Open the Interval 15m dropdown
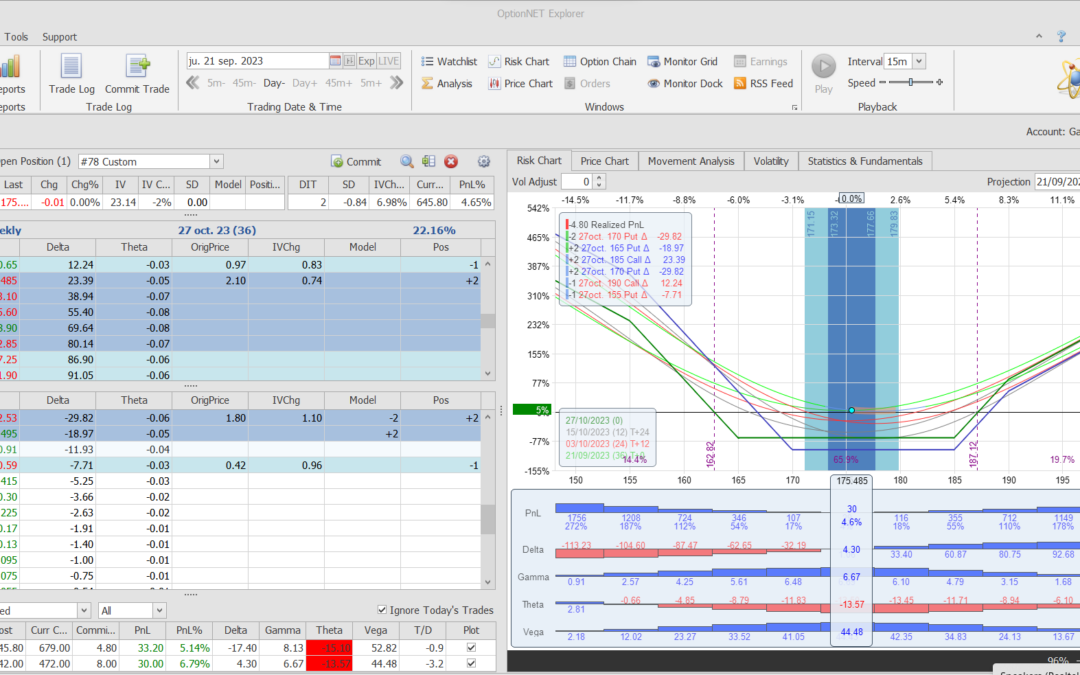This screenshot has width=1080, height=675. [918, 62]
